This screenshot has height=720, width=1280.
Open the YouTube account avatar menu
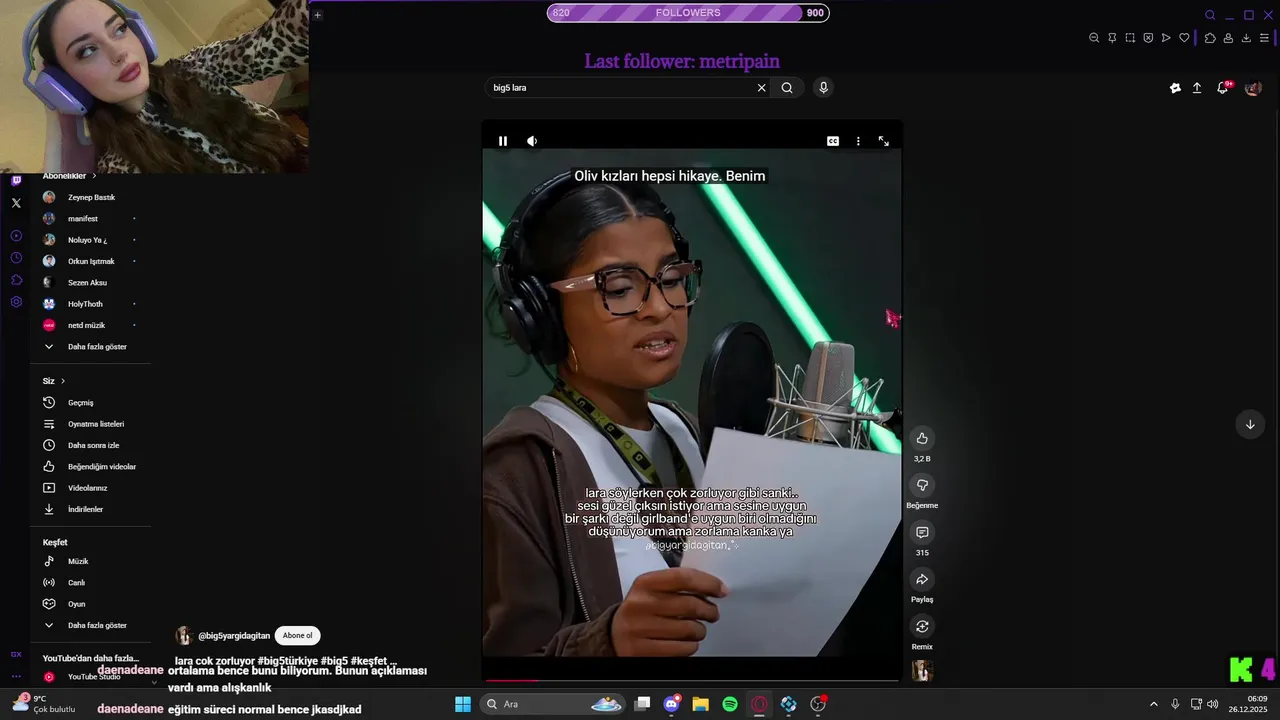pos(1252,88)
